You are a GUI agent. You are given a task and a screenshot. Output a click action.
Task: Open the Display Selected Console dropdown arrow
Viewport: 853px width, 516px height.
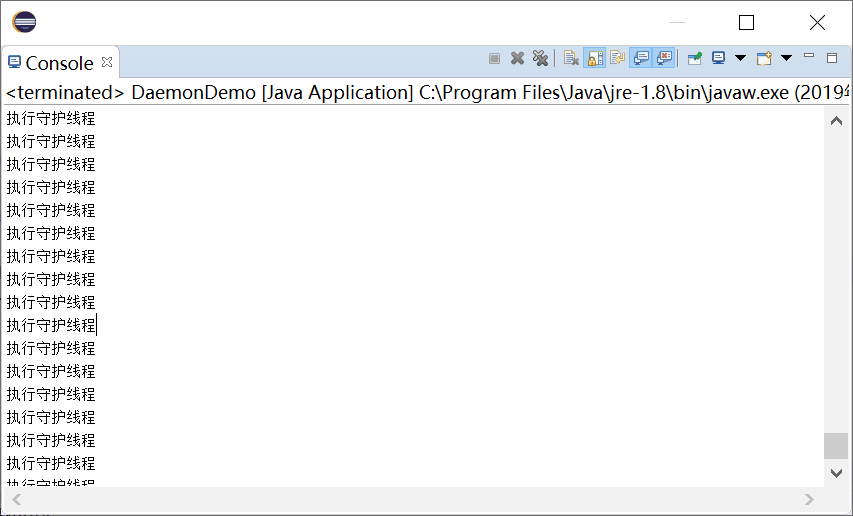[740, 58]
